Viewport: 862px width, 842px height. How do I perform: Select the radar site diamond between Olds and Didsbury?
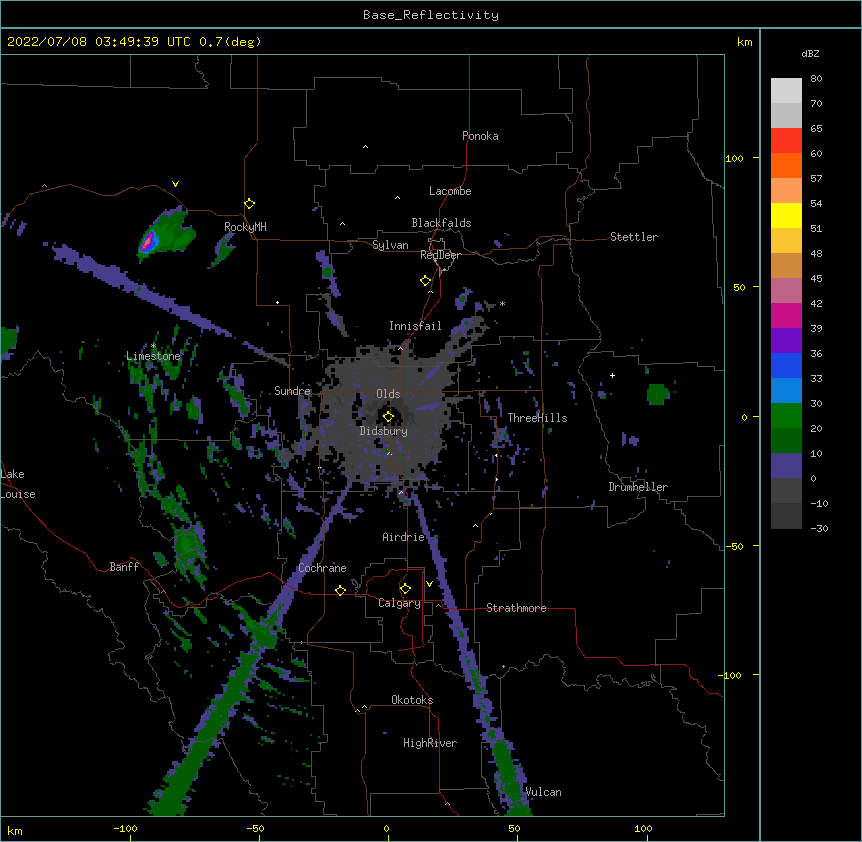pyautogui.click(x=388, y=417)
